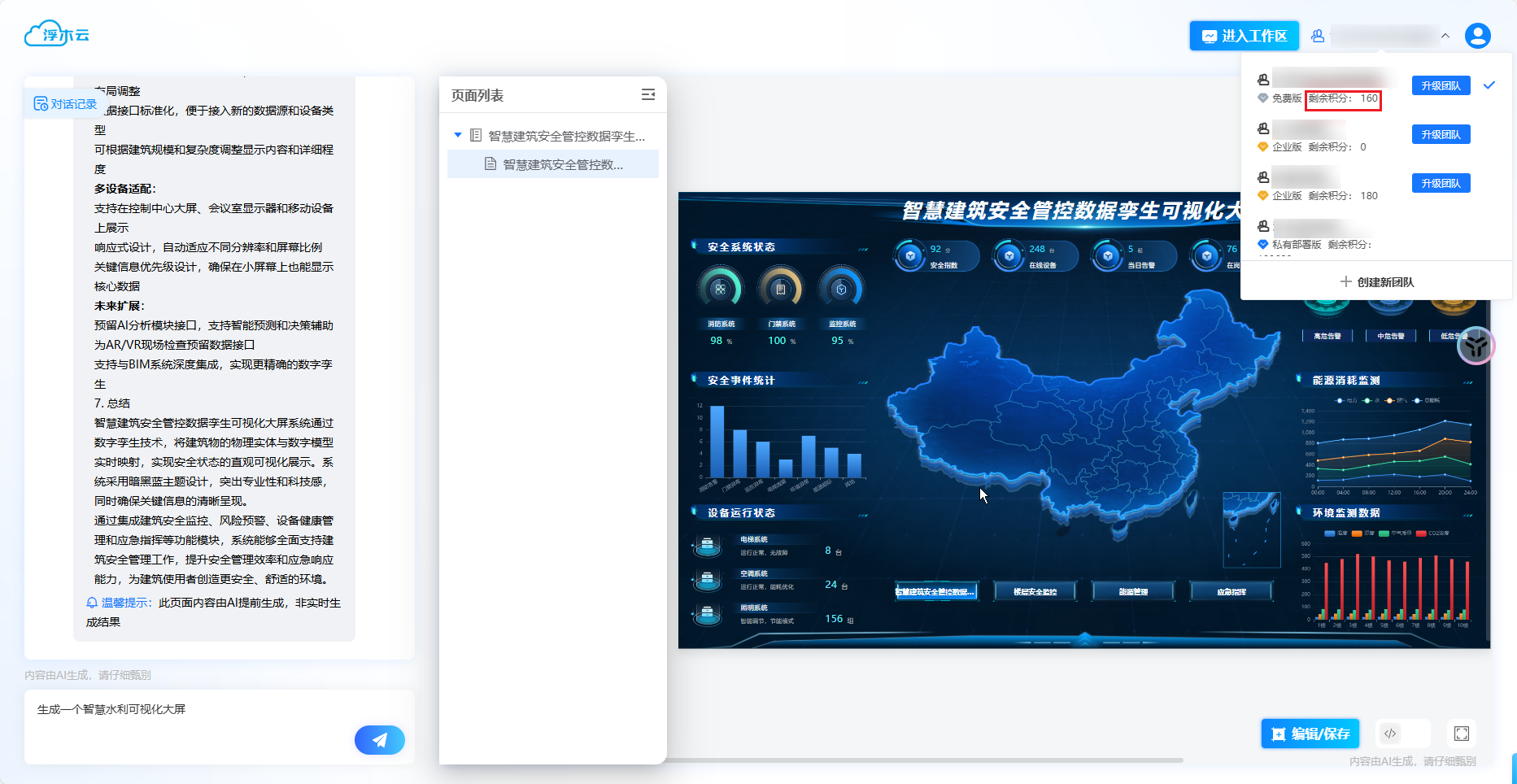The height and width of the screenshot is (784, 1517).
Task: Click the code view icon
Action: (1390, 734)
